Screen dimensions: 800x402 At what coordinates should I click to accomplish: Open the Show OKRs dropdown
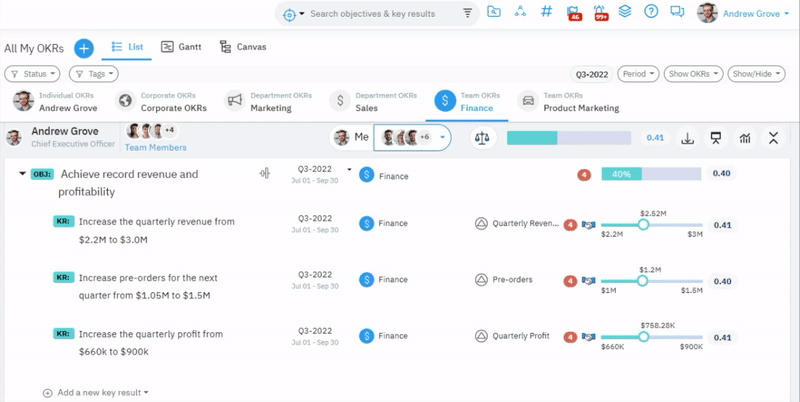(692, 74)
